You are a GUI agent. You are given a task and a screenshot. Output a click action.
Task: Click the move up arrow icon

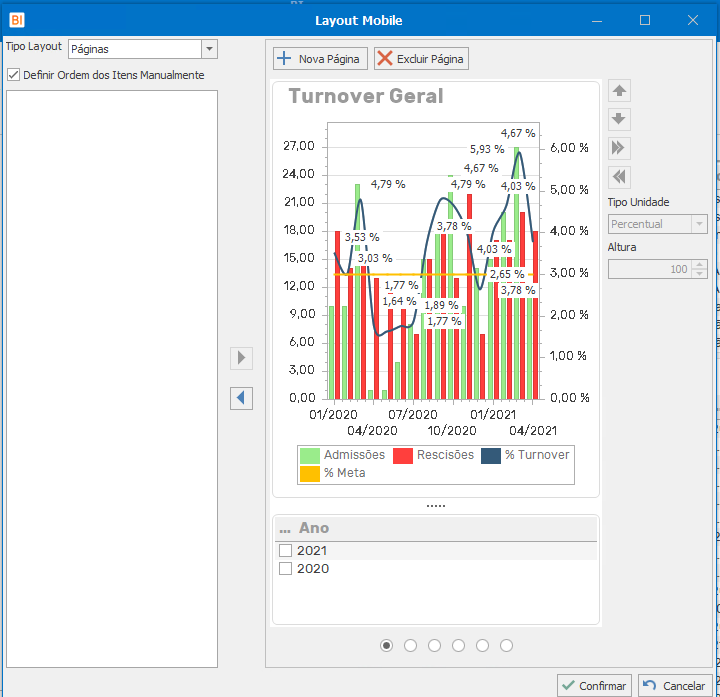coord(619,91)
